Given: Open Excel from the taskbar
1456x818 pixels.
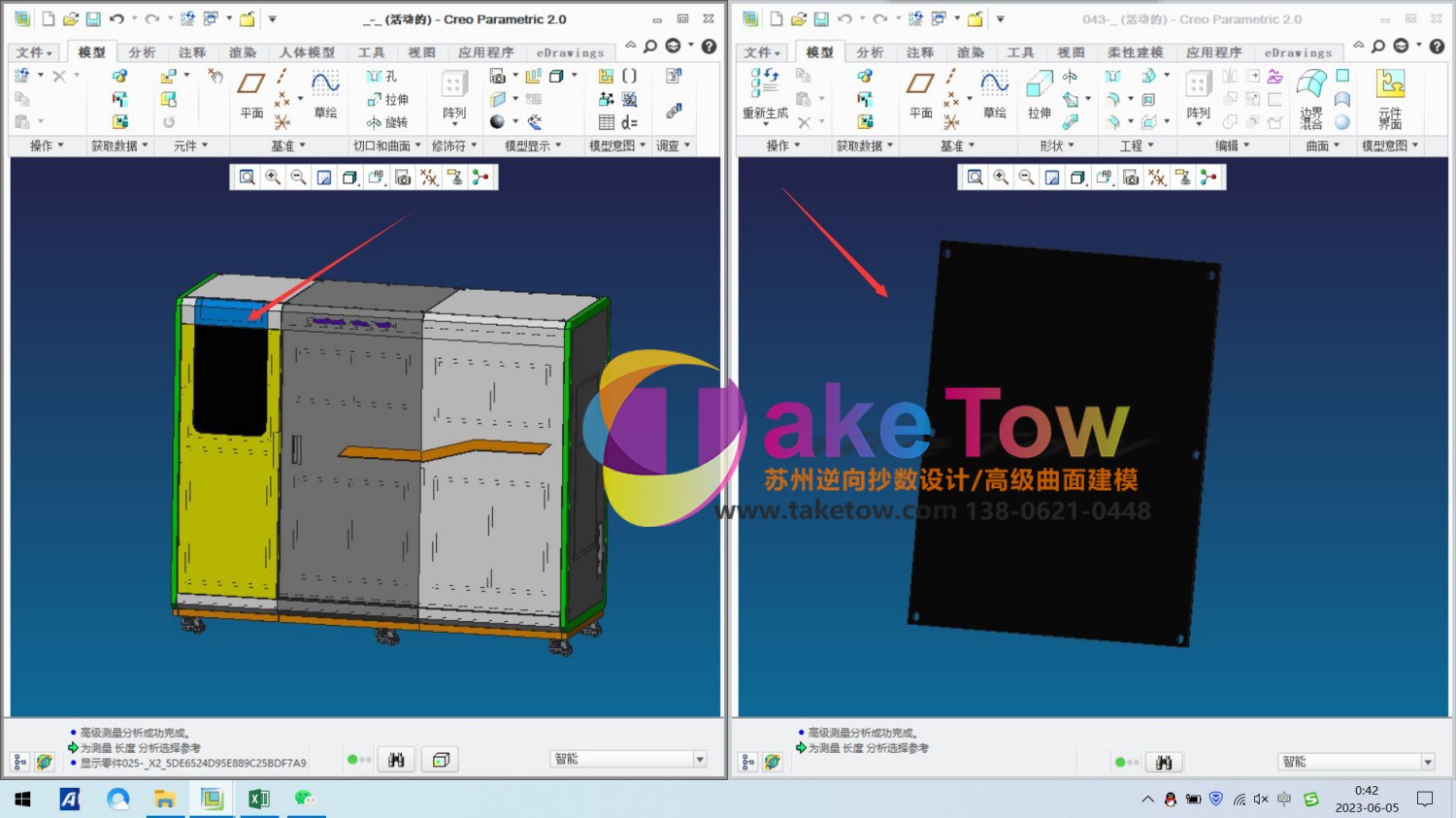Looking at the screenshot, I should (x=258, y=799).
